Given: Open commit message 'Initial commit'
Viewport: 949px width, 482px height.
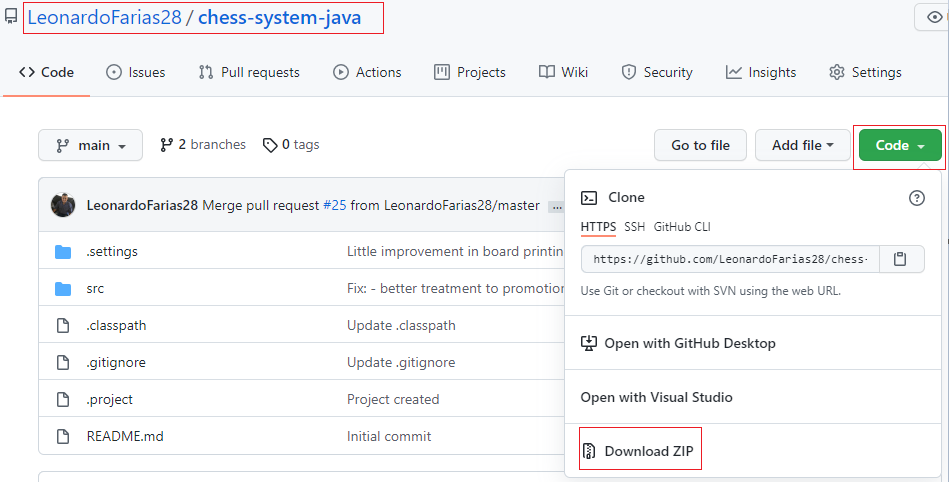Looking at the screenshot, I should (x=389, y=436).
